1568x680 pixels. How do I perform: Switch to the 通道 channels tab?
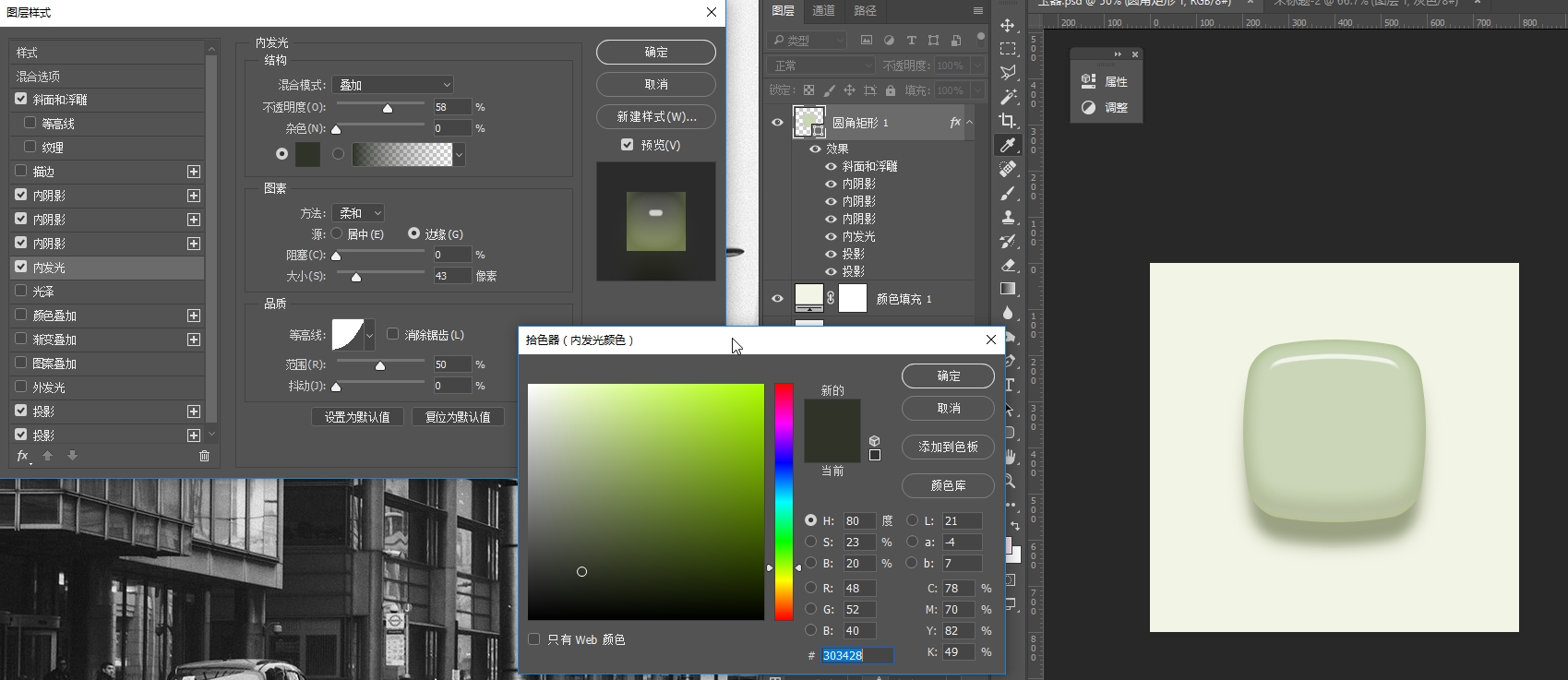pos(824,11)
